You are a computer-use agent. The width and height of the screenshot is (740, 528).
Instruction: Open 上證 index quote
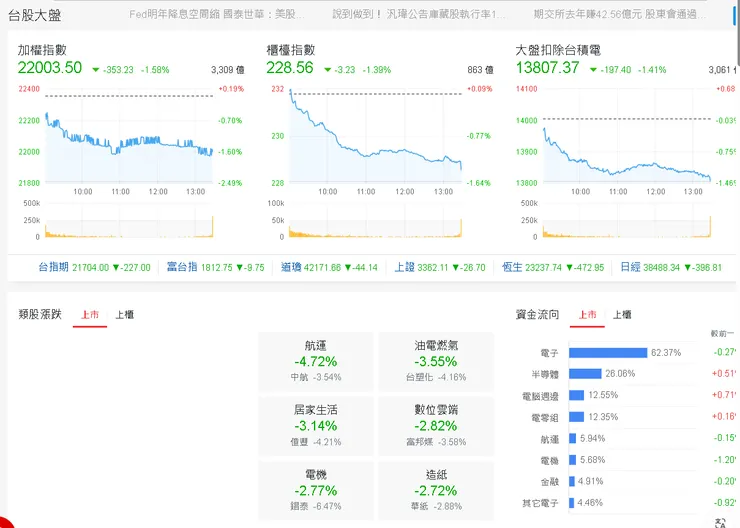tap(440, 268)
